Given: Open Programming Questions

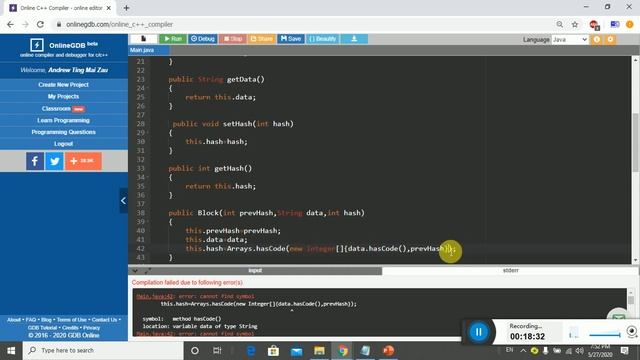Looking at the screenshot, I should tap(64, 132).
